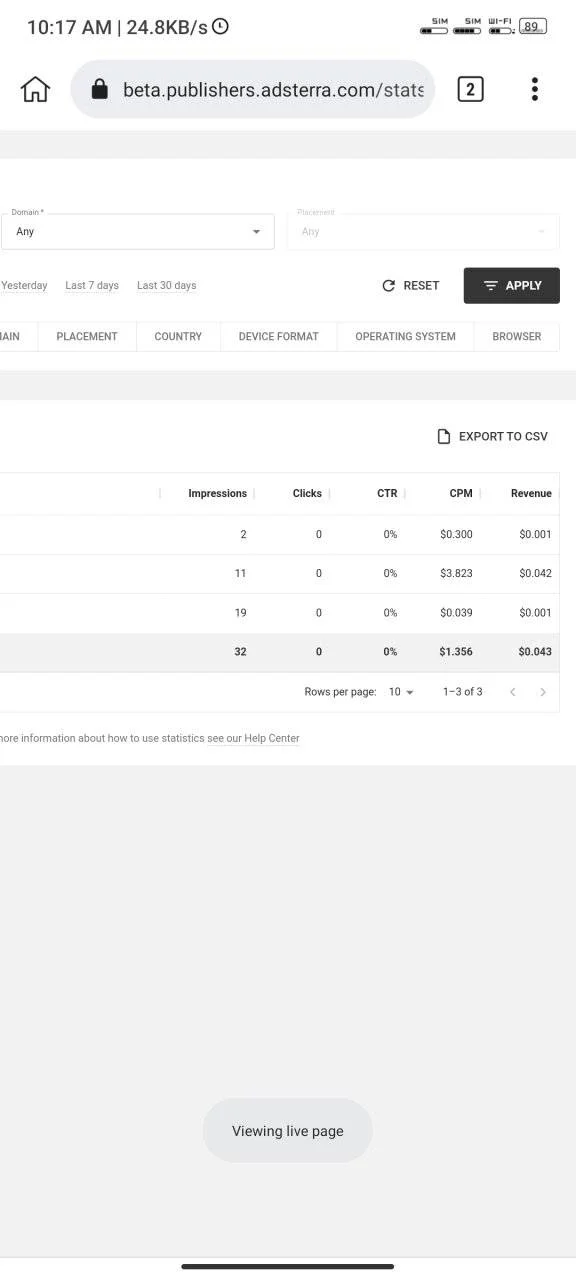Click the $0.042 revenue cell
Viewport: 576px width, 1280px height.
535,573
